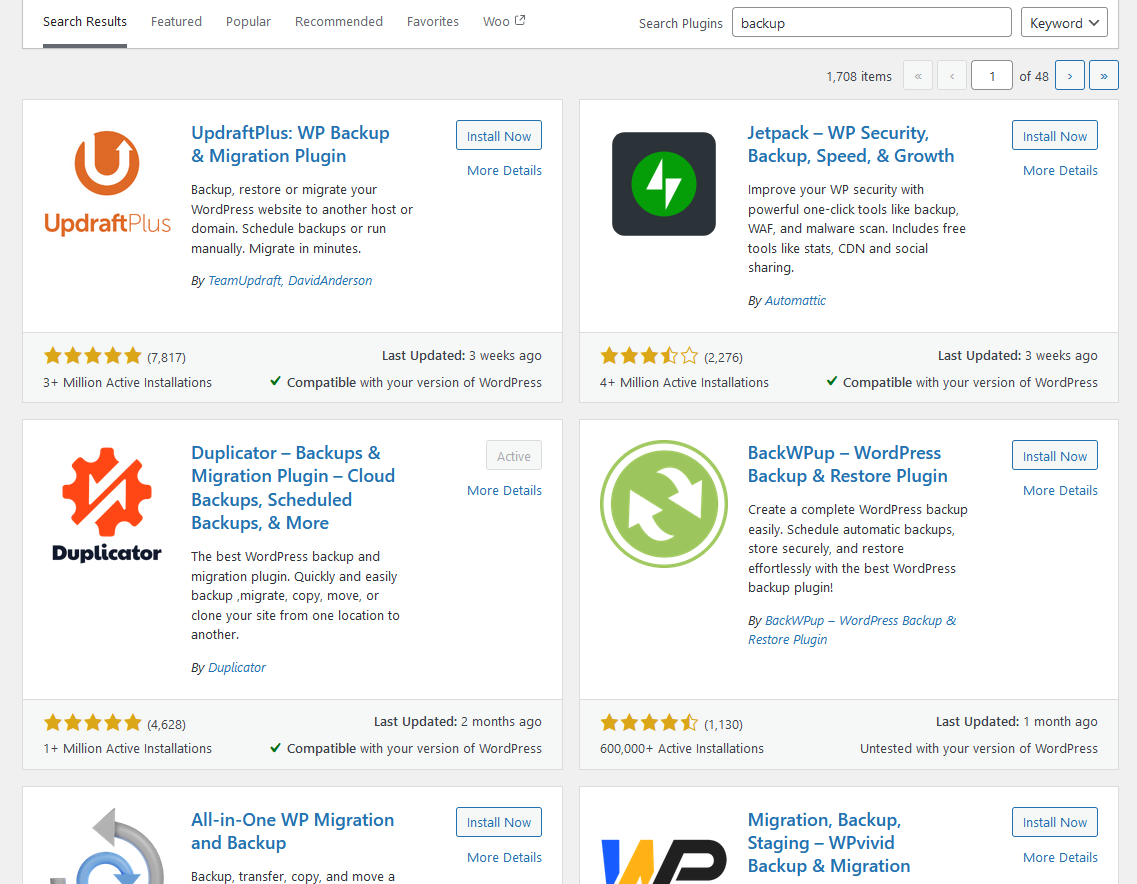Open the Woo external link tab
The image size is (1137, 884).
click(x=504, y=22)
